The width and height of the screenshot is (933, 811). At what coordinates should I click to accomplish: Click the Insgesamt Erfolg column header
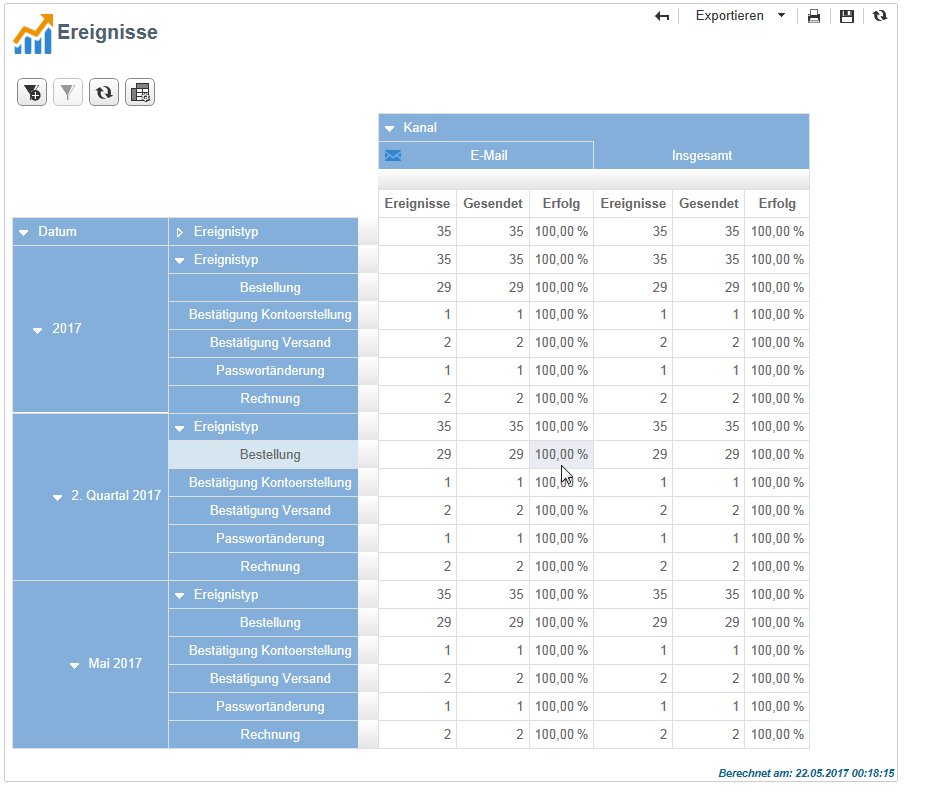click(777, 203)
